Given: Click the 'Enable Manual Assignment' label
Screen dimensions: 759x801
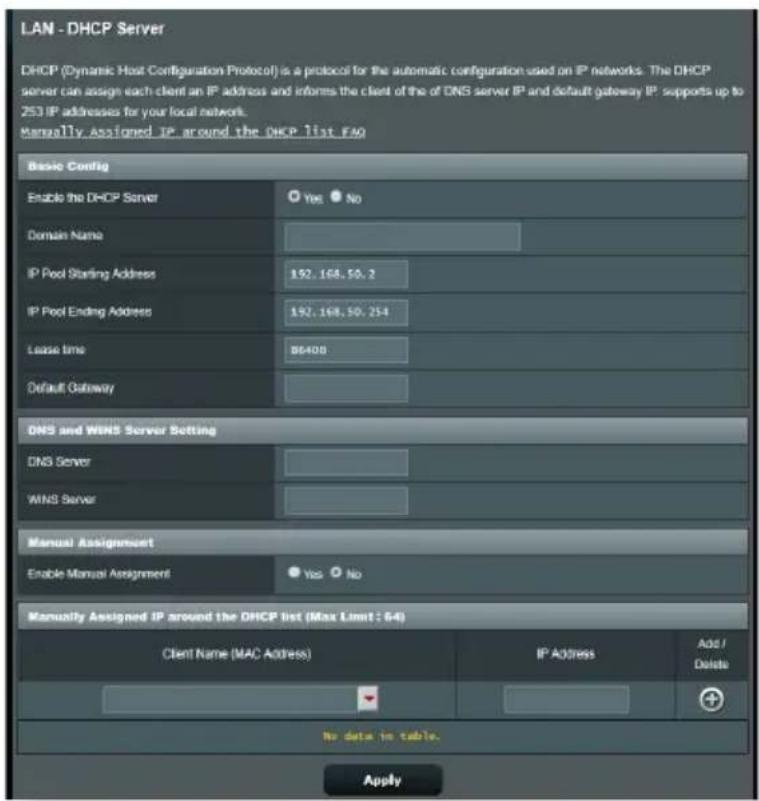Looking at the screenshot, I should [99, 574].
